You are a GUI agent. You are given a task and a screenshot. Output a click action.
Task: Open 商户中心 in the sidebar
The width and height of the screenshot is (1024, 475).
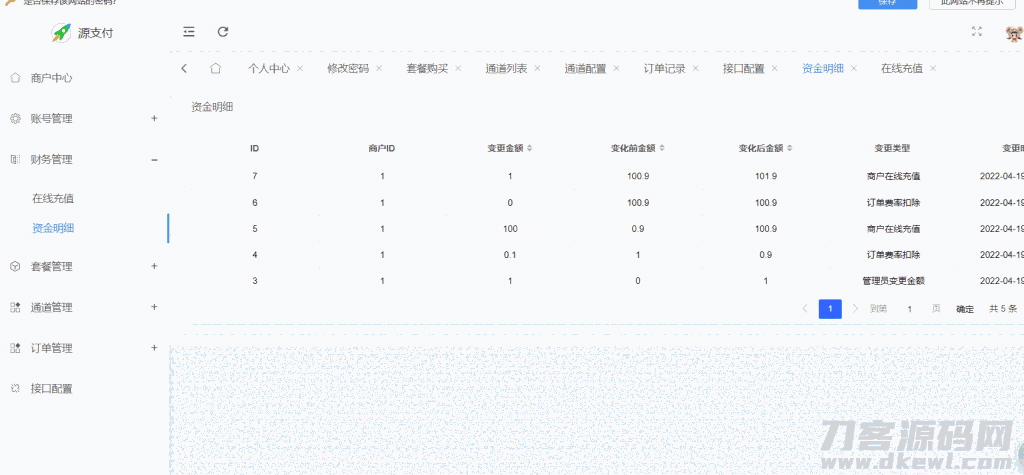[x=52, y=78]
